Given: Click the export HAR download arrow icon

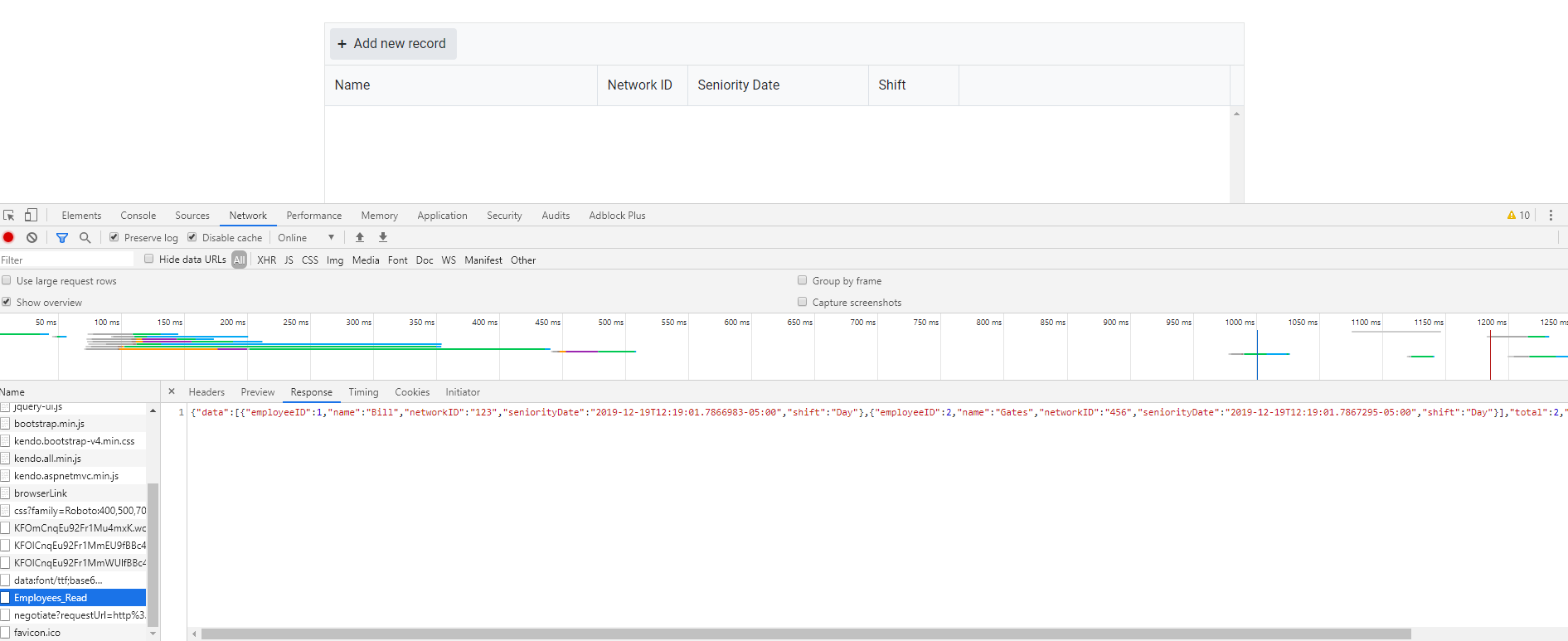Looking at the screenshot, I should [x=383, y=237].
